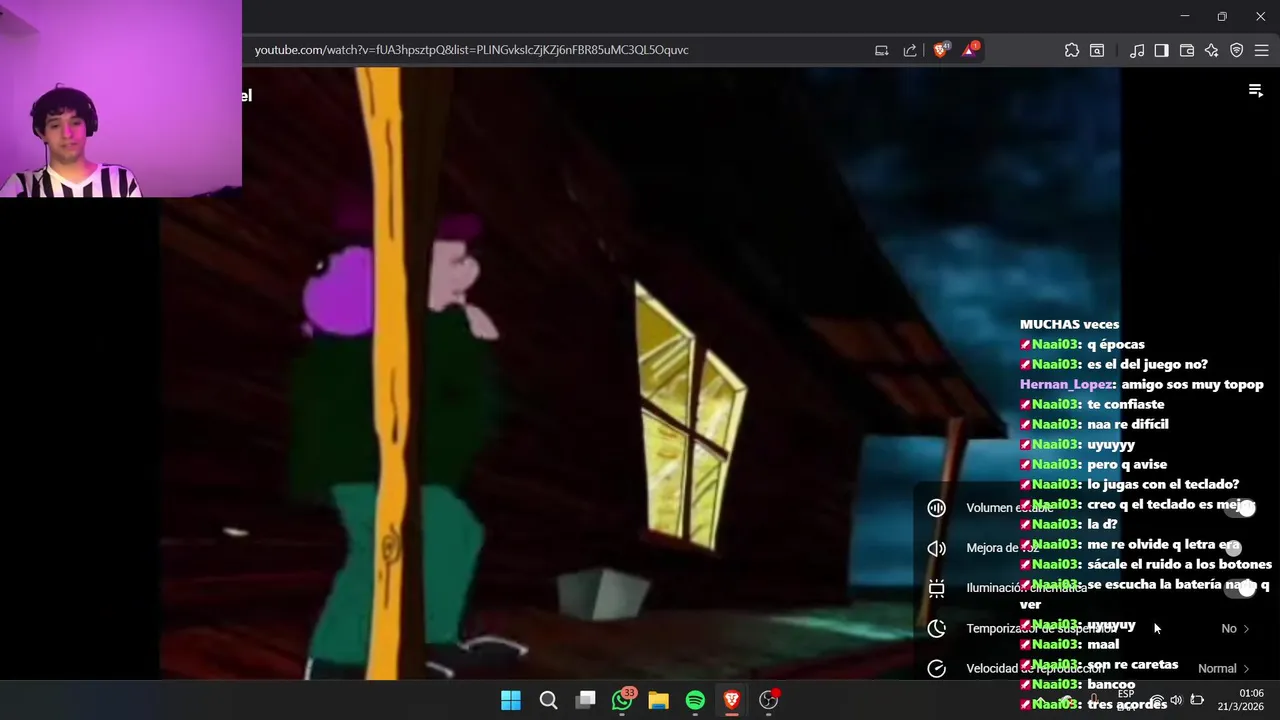Click the system tray battery icon
The height and width of the screenshot is (720, 1280).
point(1197,700)
